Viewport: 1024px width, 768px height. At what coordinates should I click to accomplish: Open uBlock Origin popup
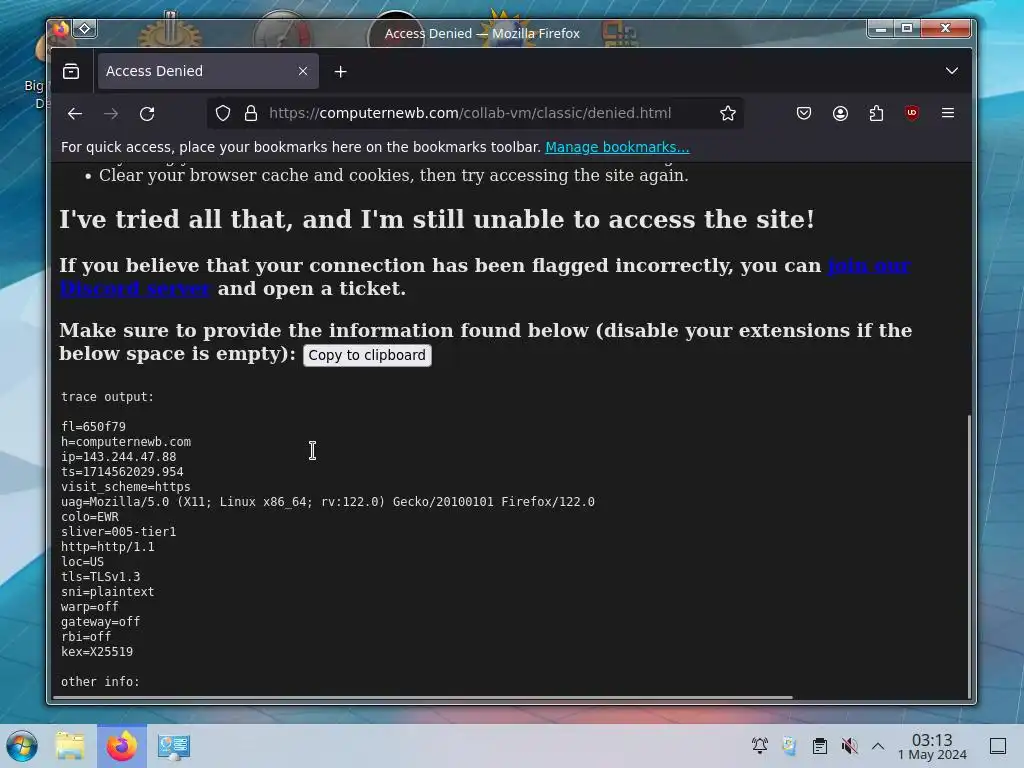click(912, 114)
